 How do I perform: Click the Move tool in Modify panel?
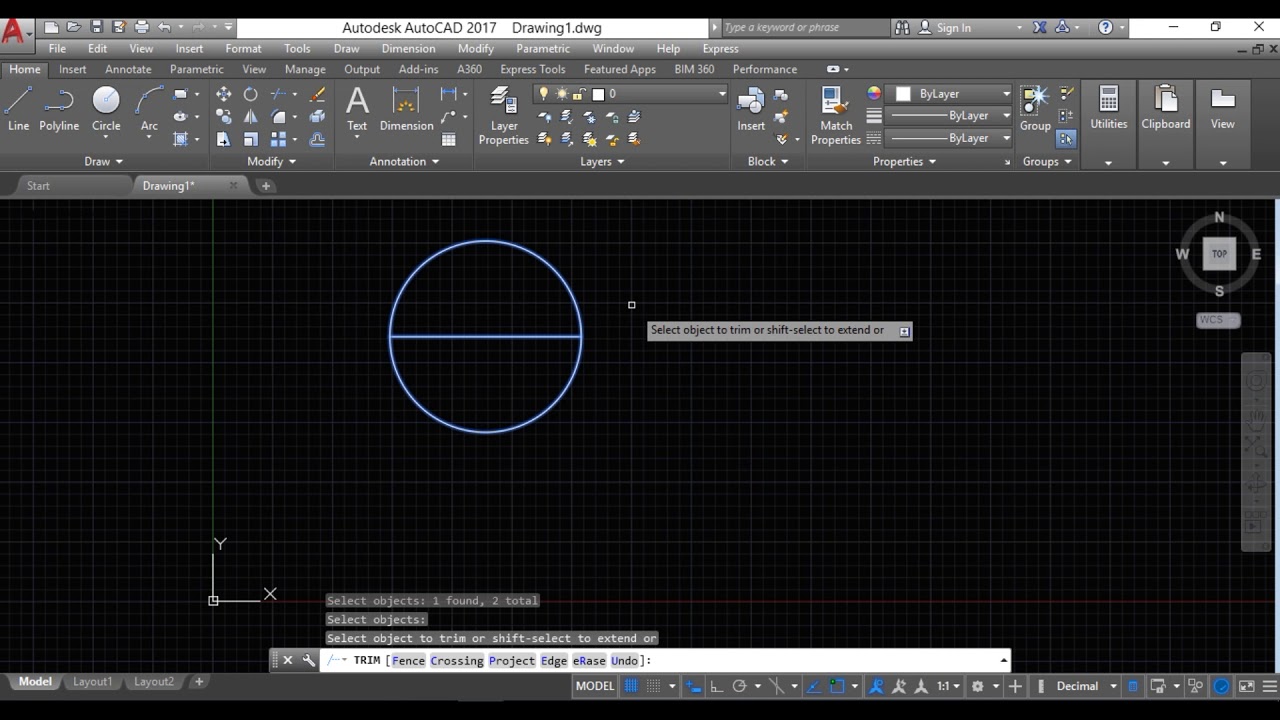click(223, 94)
